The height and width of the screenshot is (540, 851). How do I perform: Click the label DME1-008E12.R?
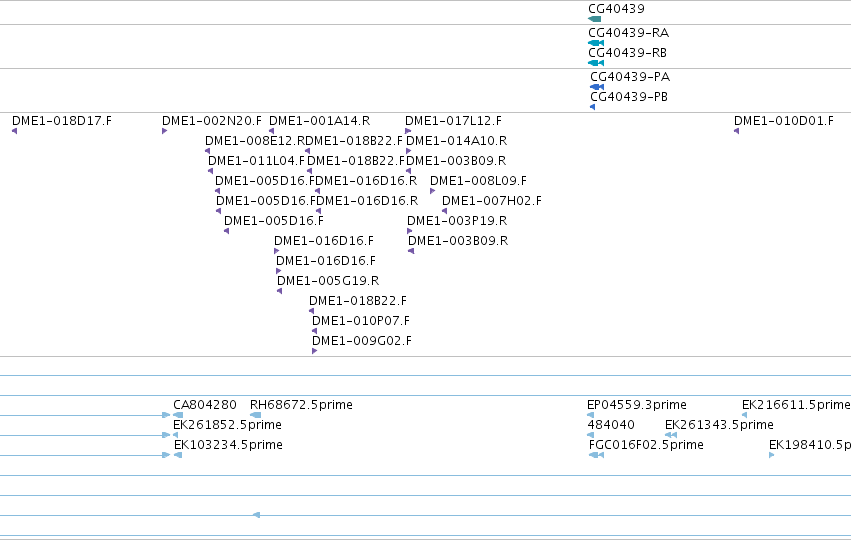click(255, 141)
